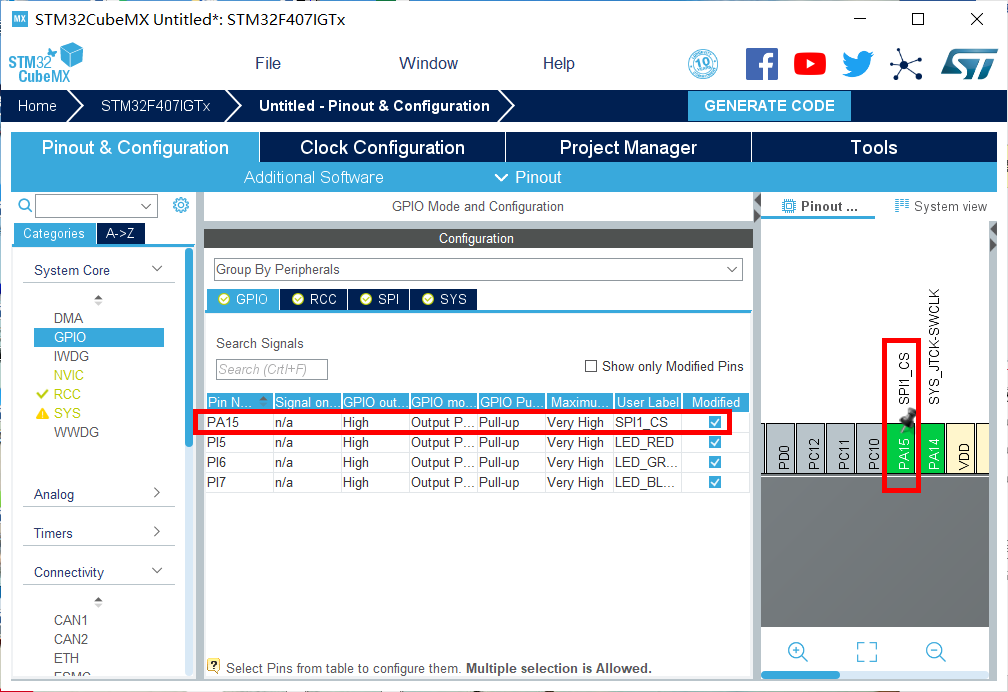Go to Home in the breadcrumb
Image resolution: width=1008 pixels, height=692 pixels.
pyautogui.click(x=37, y=106)
